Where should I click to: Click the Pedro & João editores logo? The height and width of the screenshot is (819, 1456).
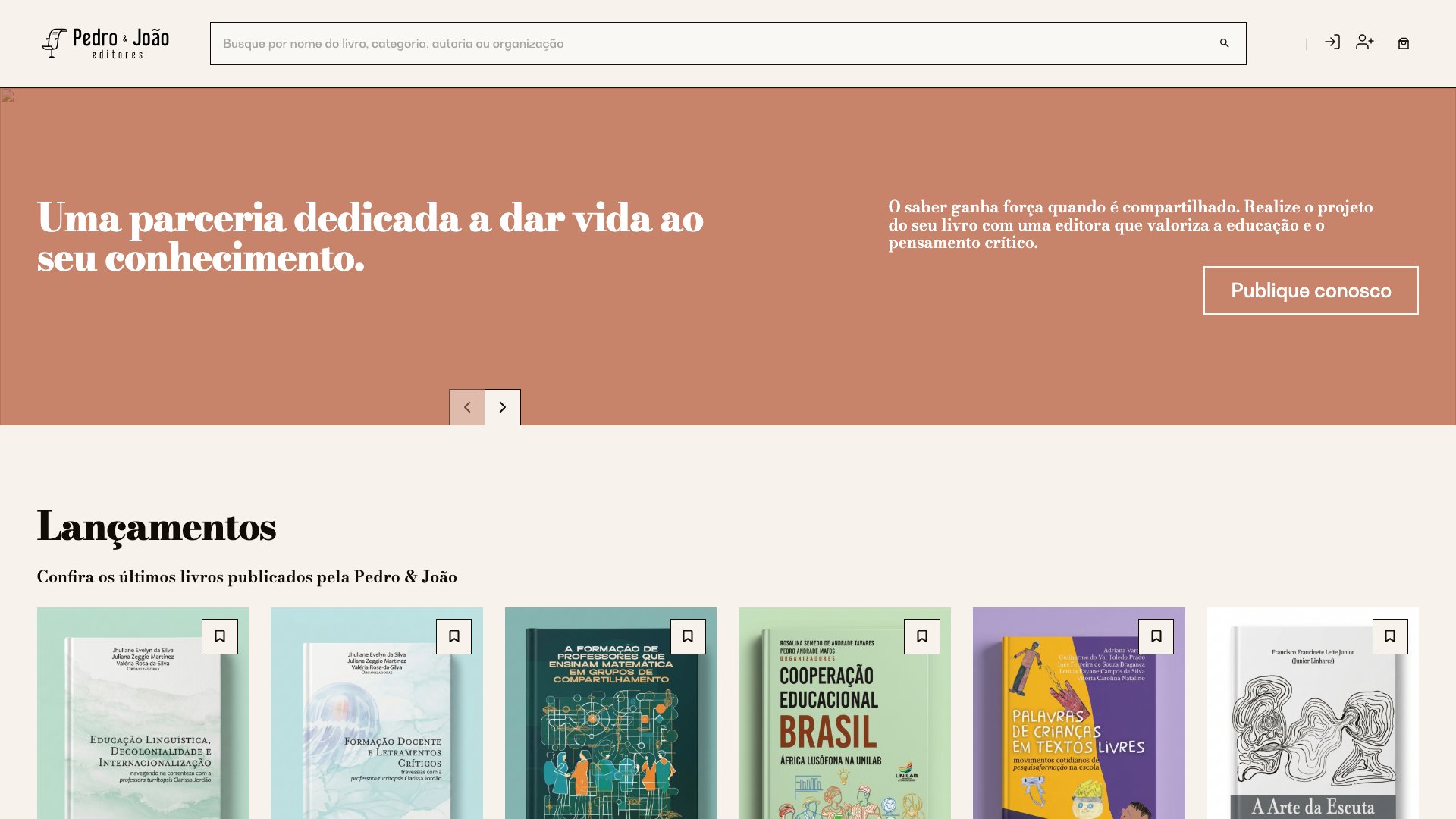click(x=105, y=43)
